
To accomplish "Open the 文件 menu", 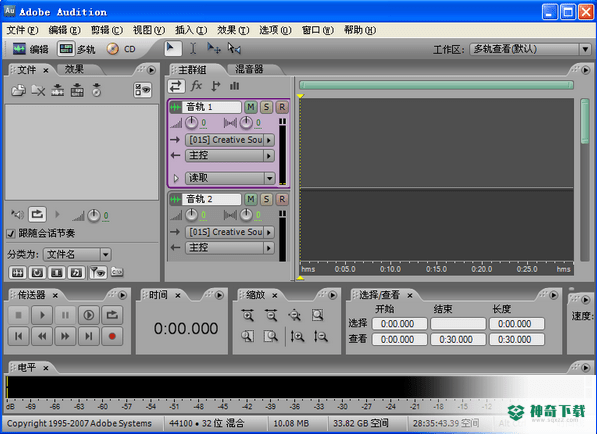I will 22,30.
